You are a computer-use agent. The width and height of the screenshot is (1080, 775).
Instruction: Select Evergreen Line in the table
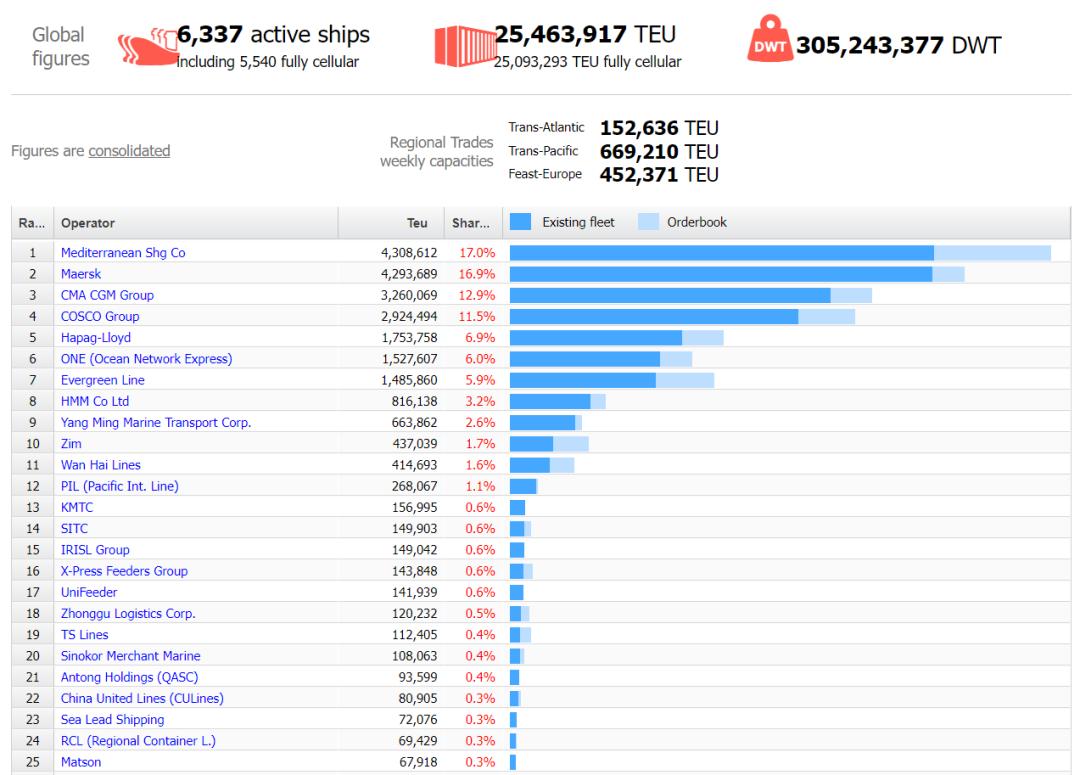(102, 380)
